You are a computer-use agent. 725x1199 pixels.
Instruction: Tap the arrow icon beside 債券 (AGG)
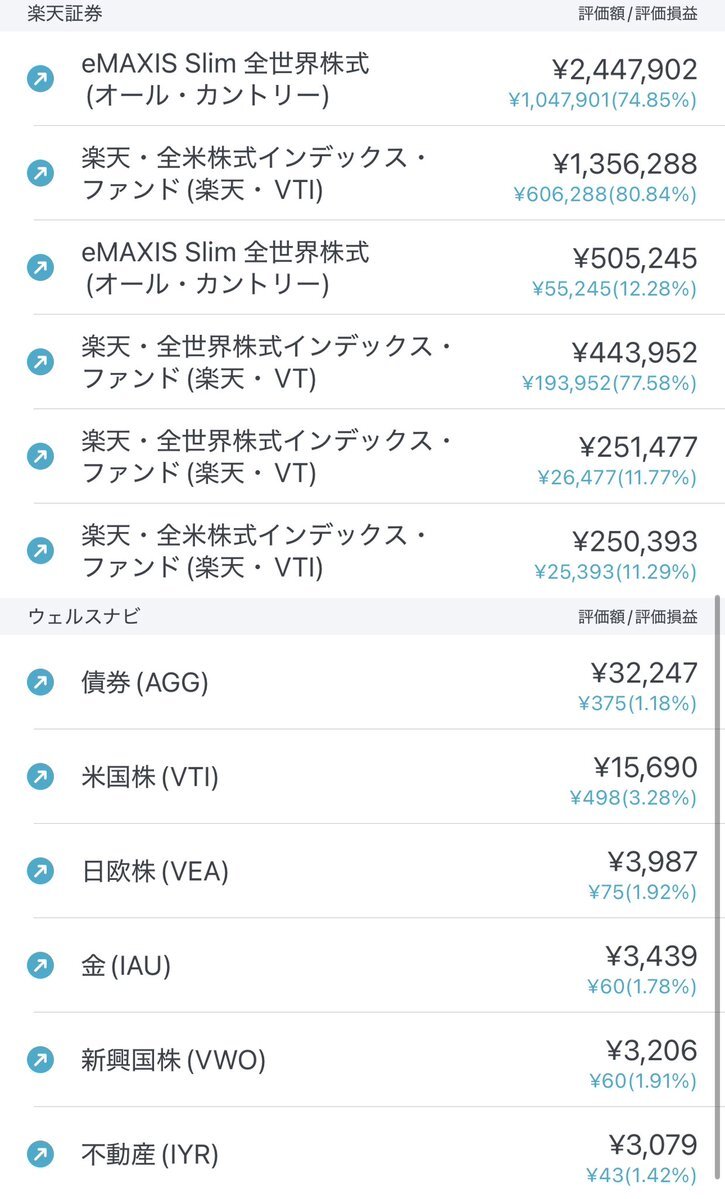(41, 681)
